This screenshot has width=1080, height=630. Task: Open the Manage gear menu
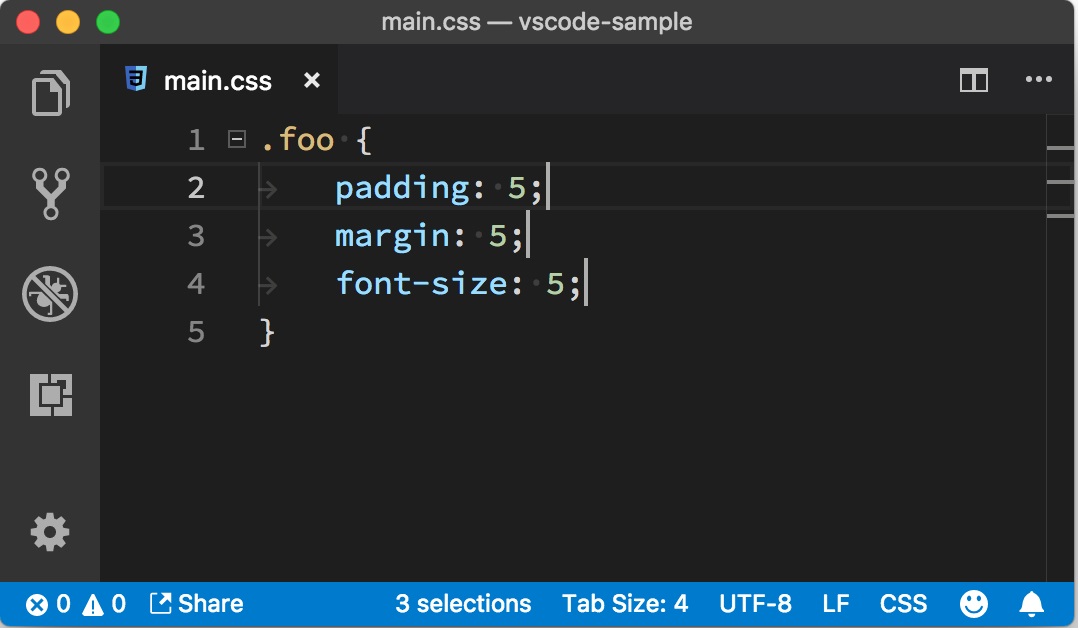(x=50, y=532)
